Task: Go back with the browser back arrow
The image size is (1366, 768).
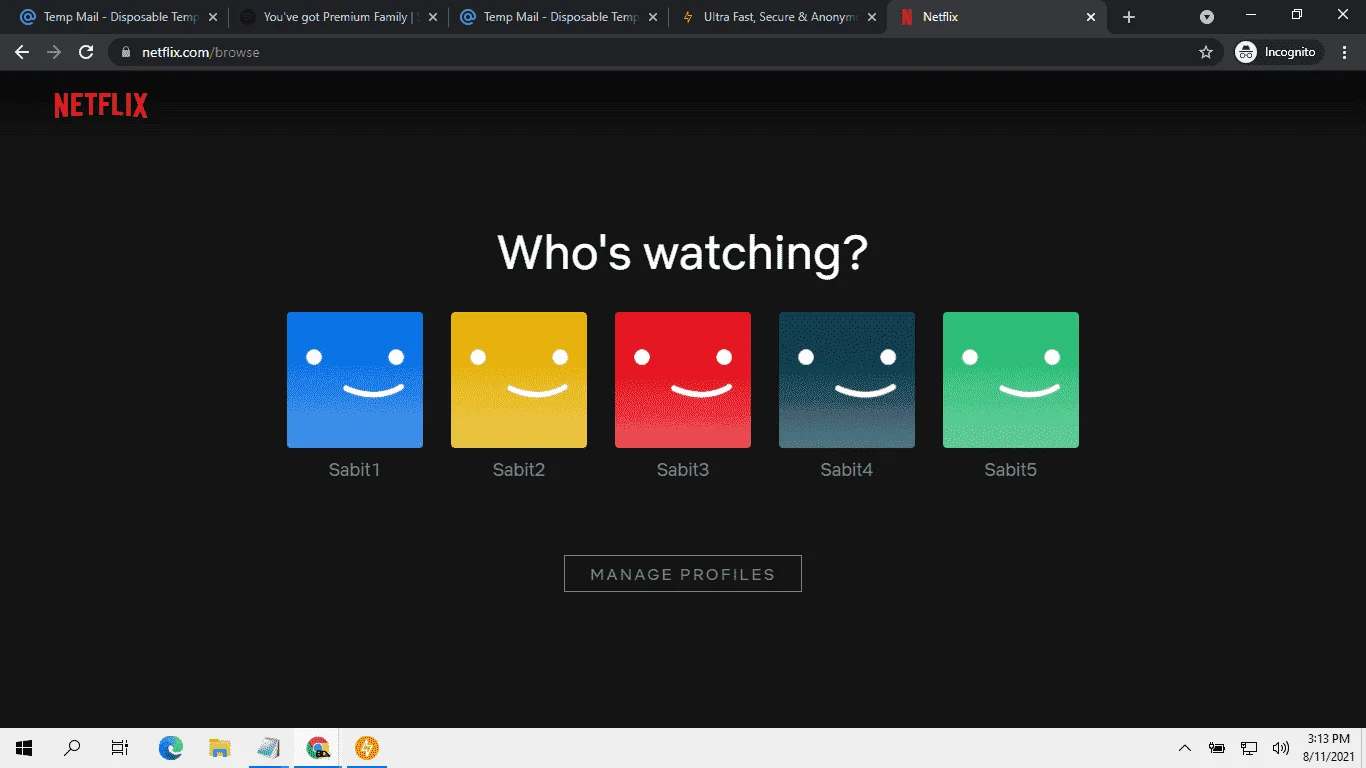Action: pyautogui.click(x=22, y=52)
